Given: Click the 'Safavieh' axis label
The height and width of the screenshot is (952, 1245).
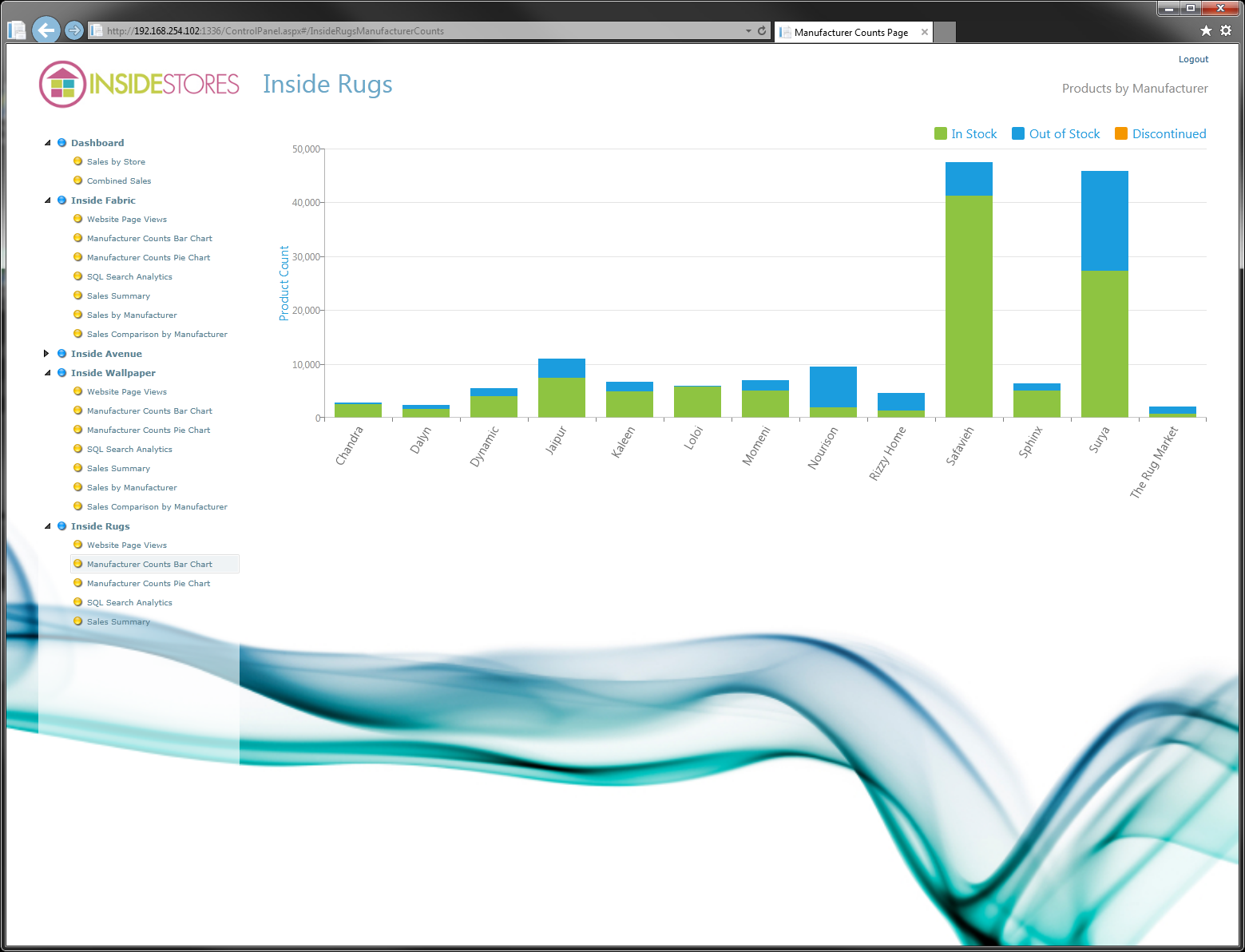Looking at the screenshot, I should point(960,446).
